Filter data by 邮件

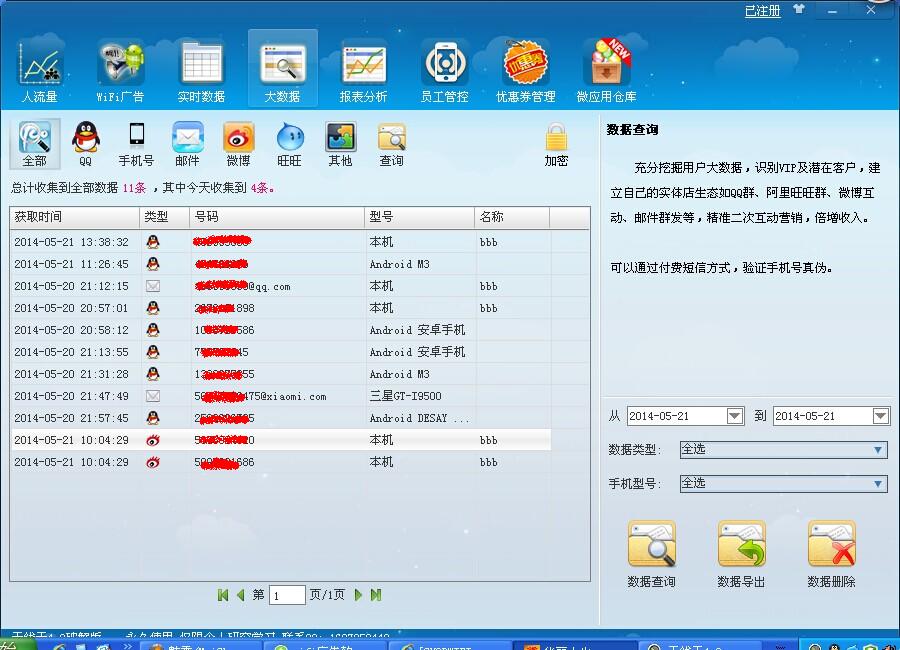click(188, 144)
